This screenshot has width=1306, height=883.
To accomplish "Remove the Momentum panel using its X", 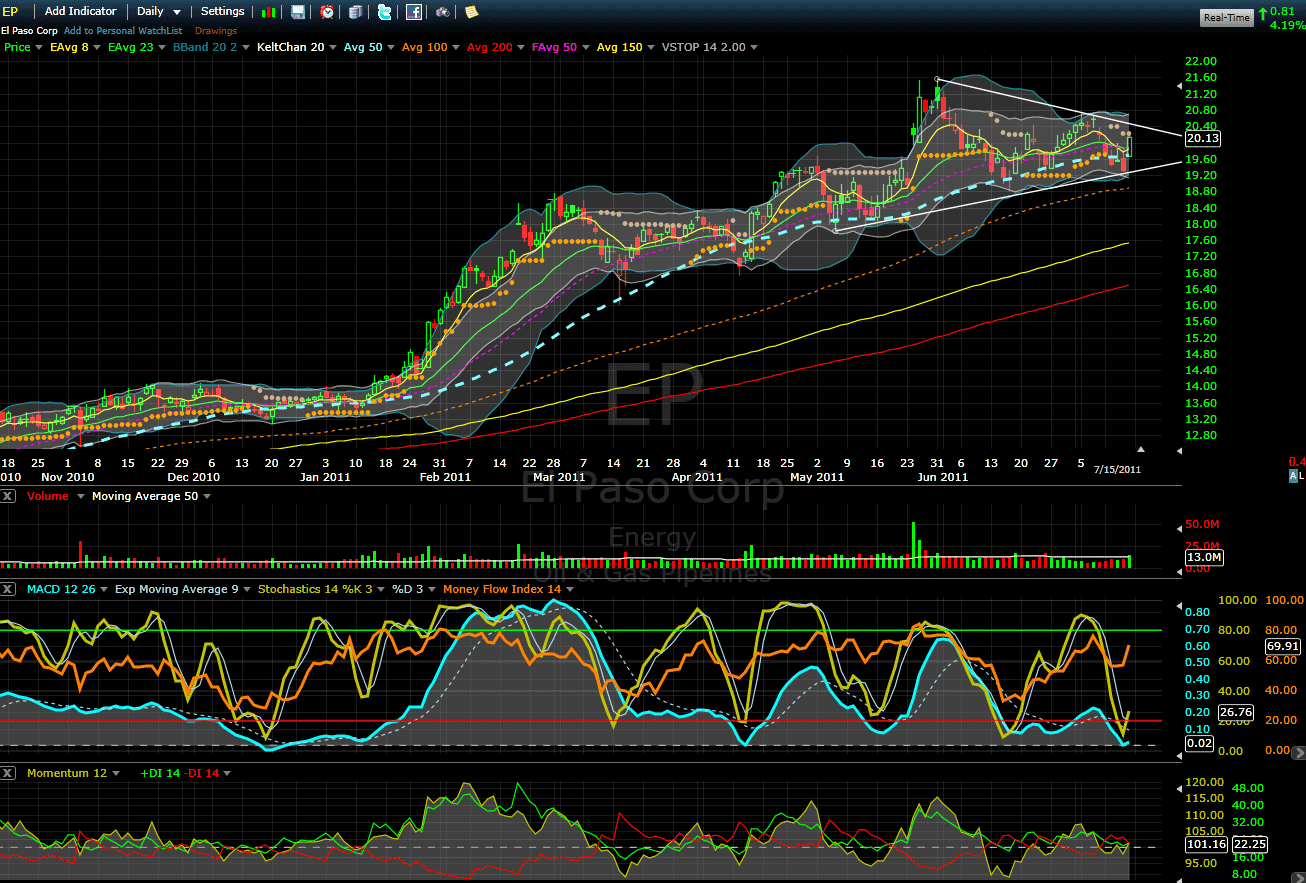I will pos(8,773).
